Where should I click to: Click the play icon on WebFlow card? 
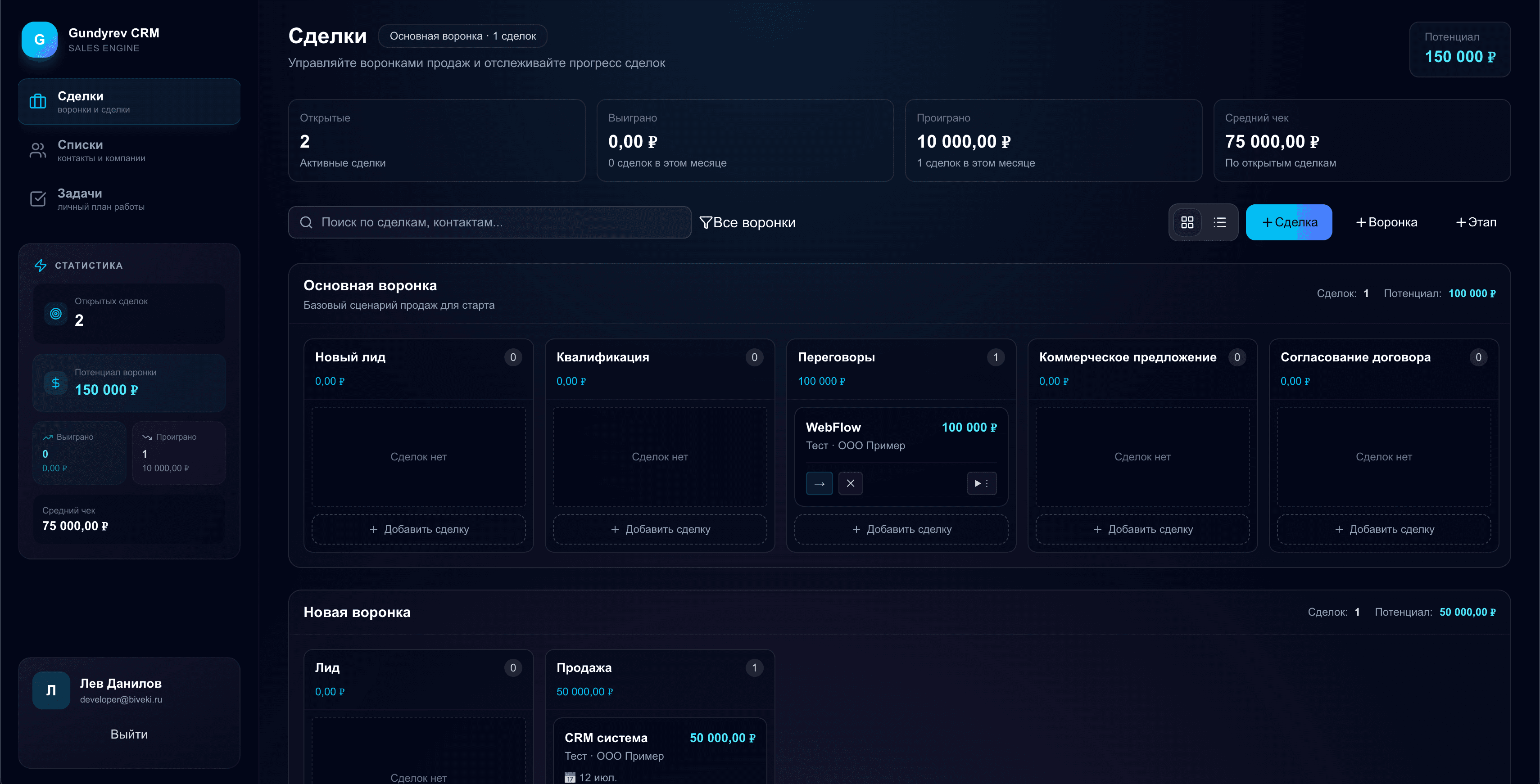point(978,483)
